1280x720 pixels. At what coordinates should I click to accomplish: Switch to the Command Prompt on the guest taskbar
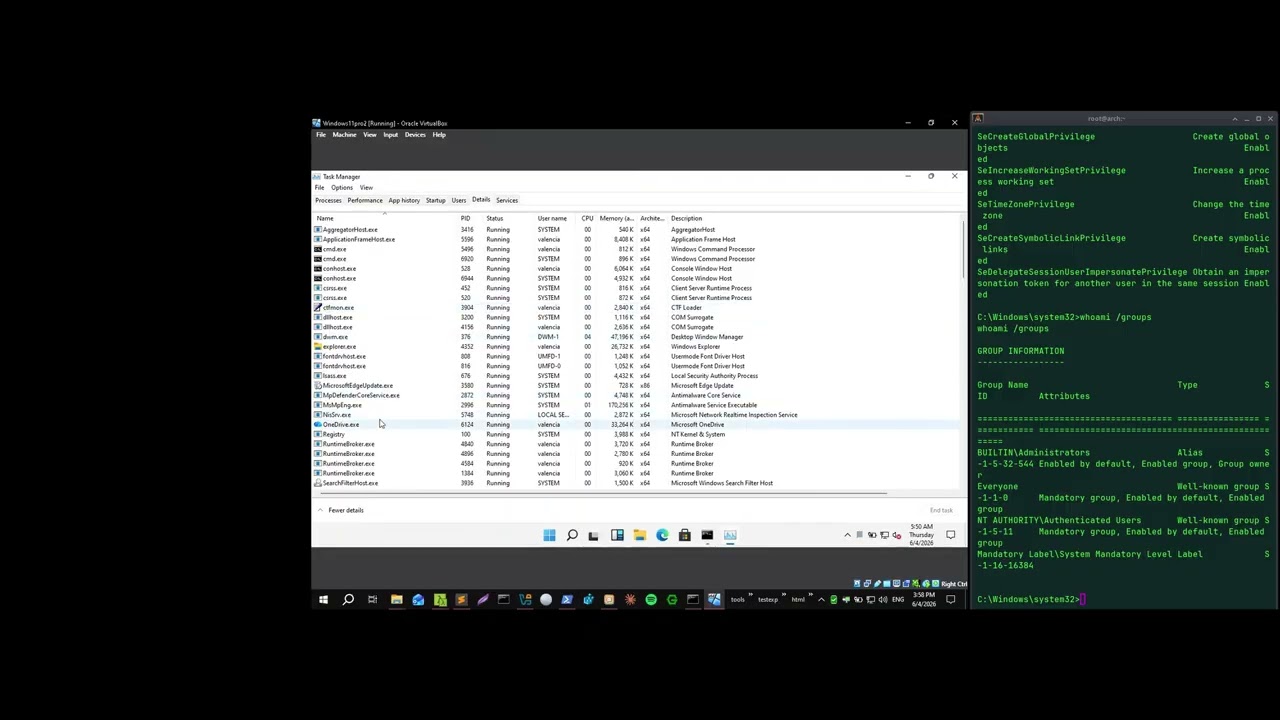point(707,535)
